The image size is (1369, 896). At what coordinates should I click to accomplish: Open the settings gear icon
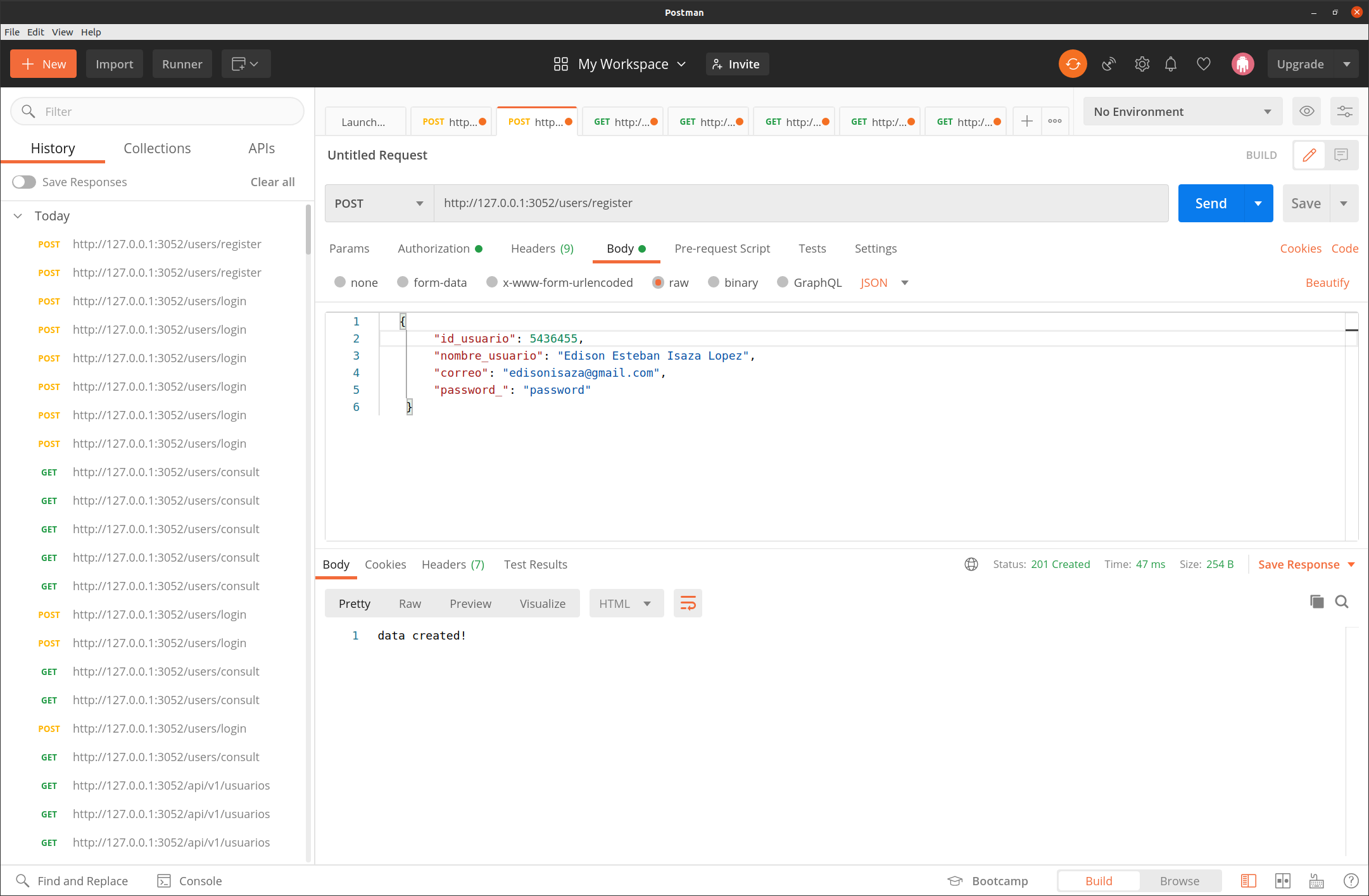[1142, 64]
